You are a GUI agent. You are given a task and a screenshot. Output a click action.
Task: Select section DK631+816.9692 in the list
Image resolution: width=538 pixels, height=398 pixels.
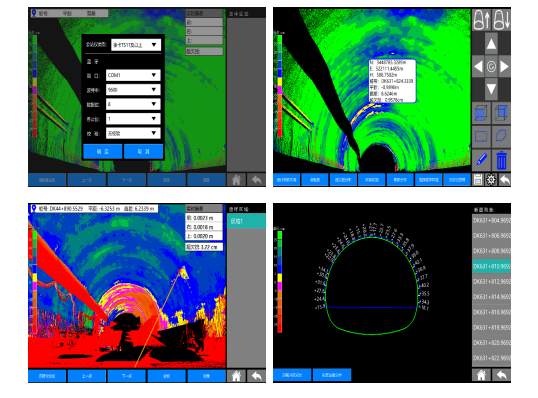(x=492, y=312)
